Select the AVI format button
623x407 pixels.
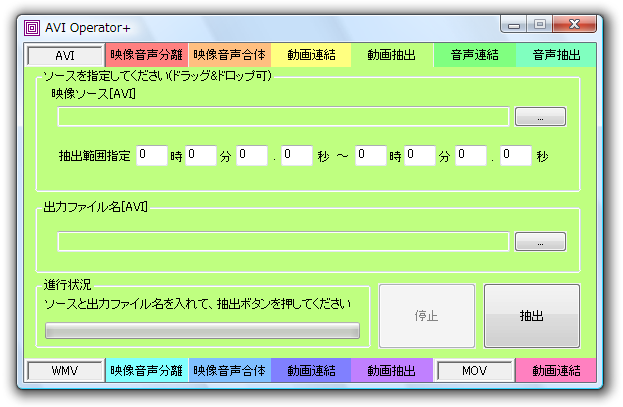tap(65, 55)
